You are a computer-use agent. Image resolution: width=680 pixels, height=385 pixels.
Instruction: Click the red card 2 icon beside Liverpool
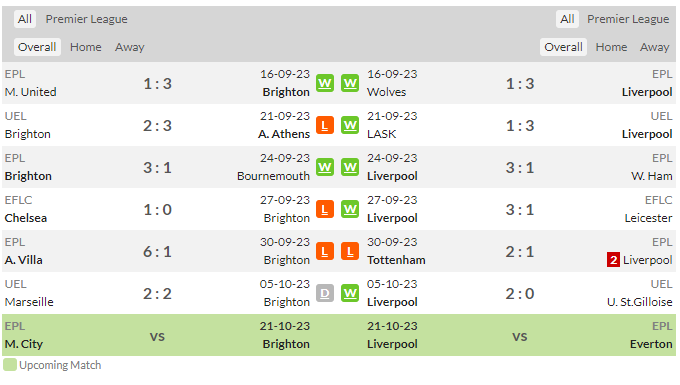613,260
